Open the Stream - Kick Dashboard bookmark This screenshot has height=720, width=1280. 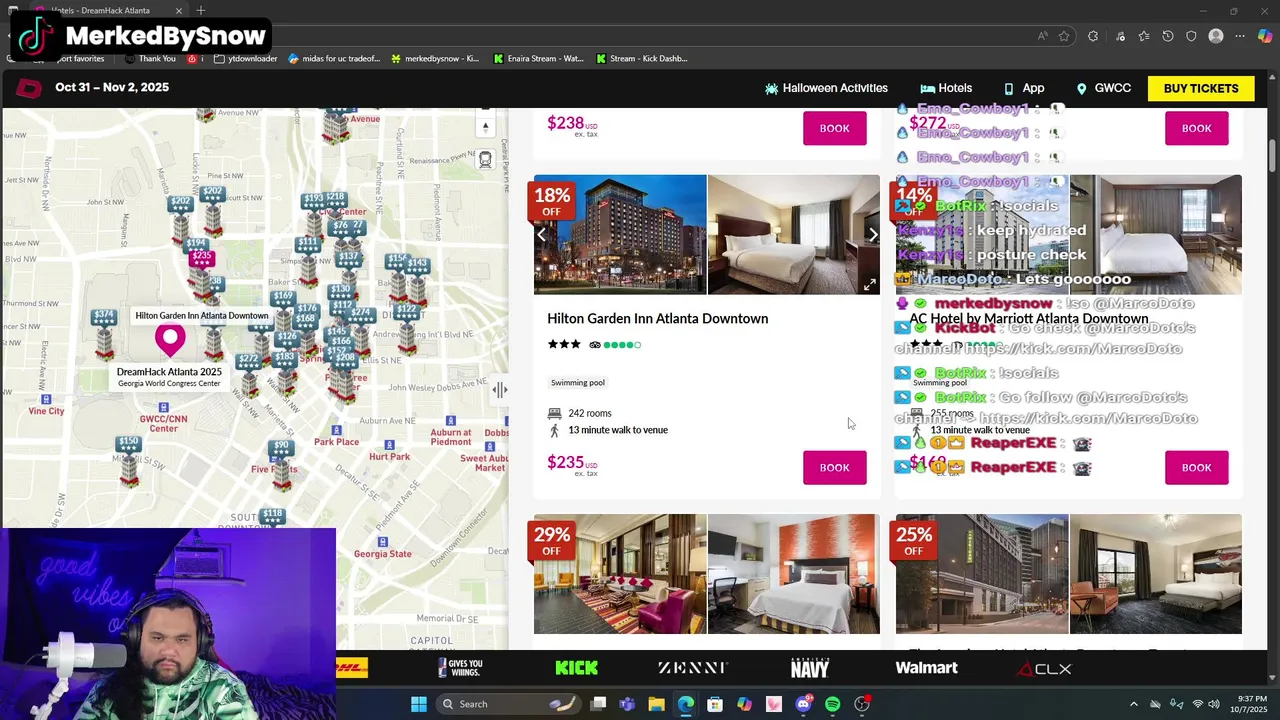pyautogui.click(x=642, y=58)
